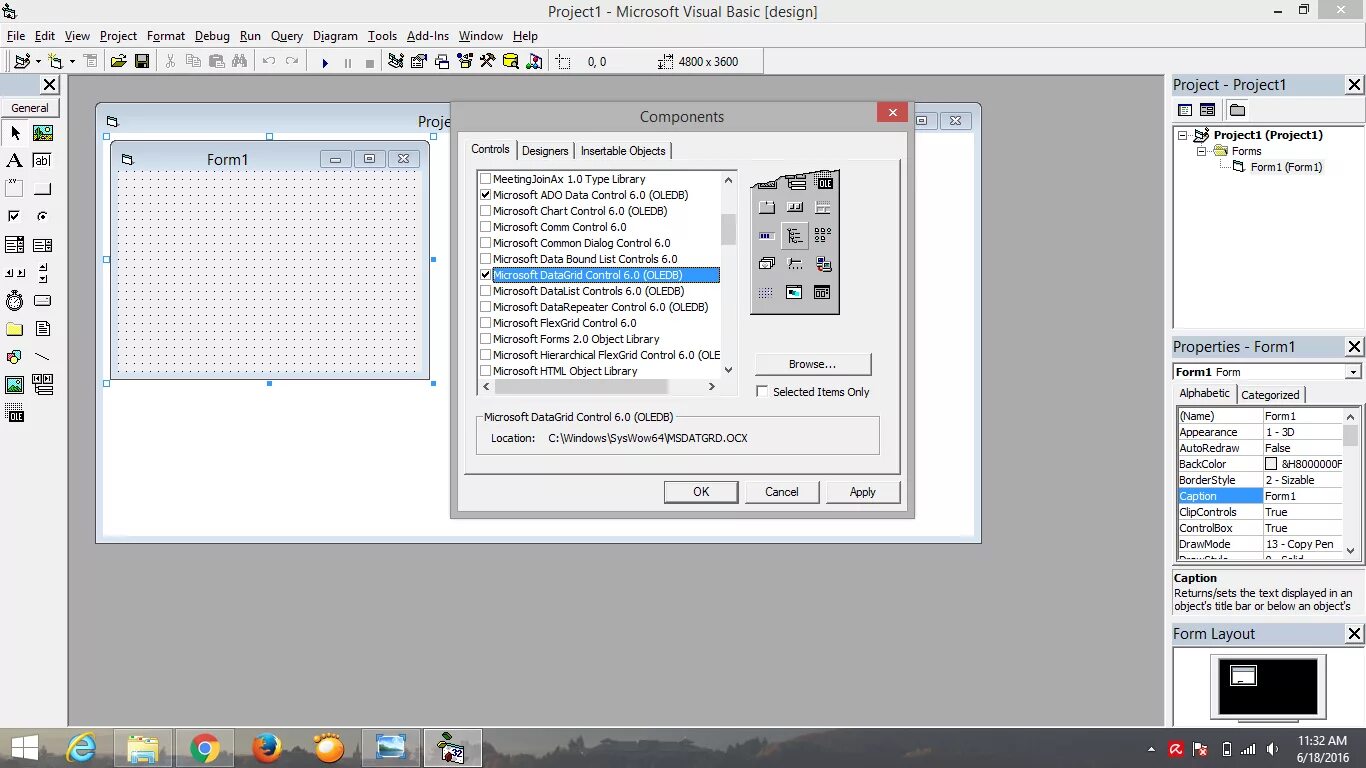Open the Add Form dropdown arrow
The height and width of the screenshot is (768, 1366).
pos(72,62)
